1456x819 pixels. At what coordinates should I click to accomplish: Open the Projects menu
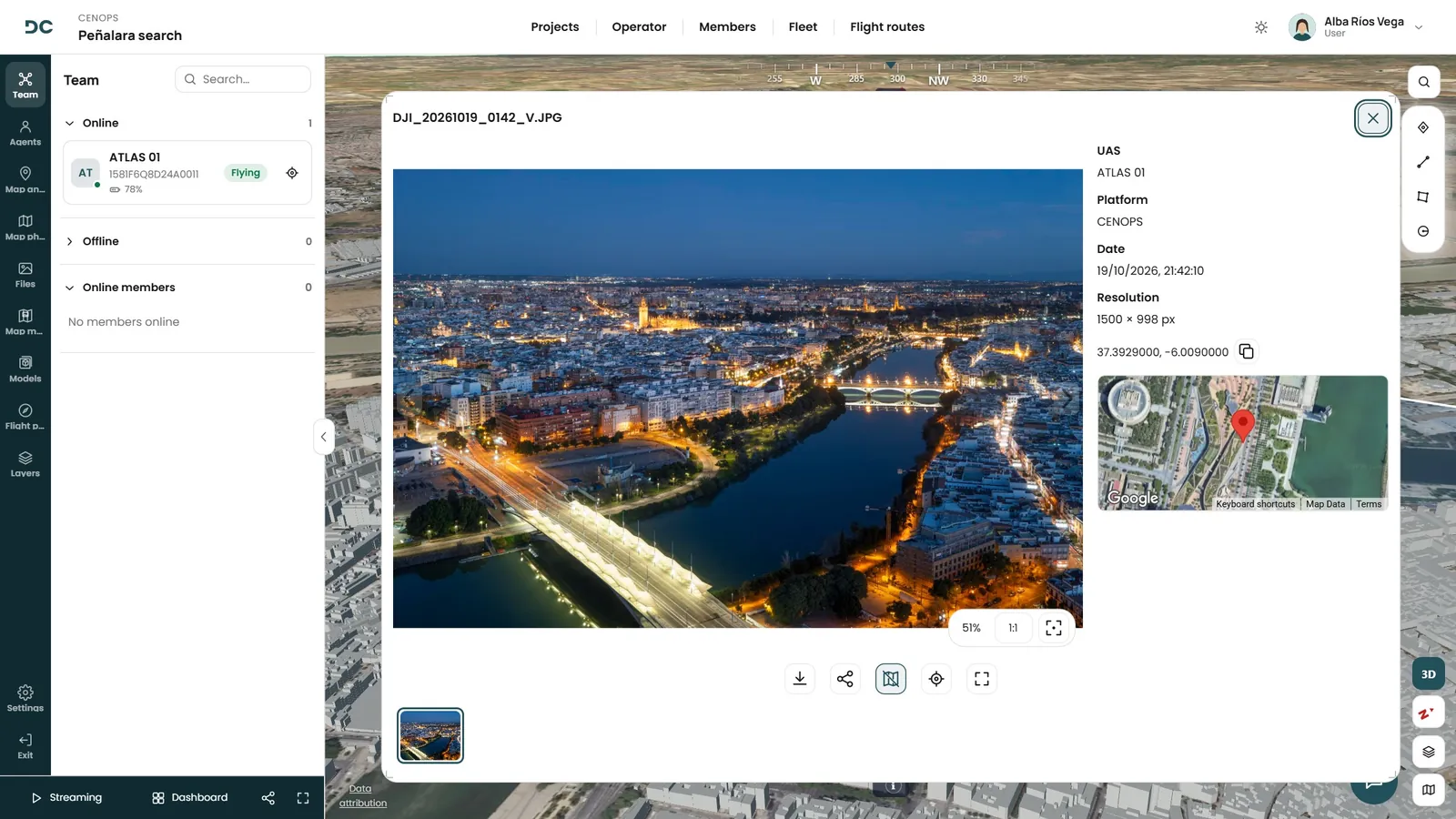(x=555, y=27)
